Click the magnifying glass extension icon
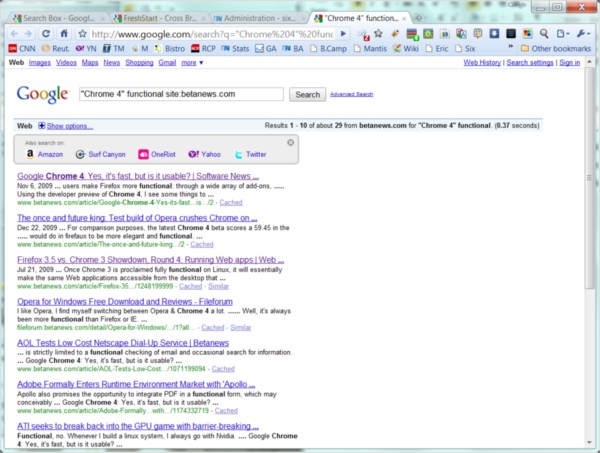The image size is (600, 453). click(544, 34)
